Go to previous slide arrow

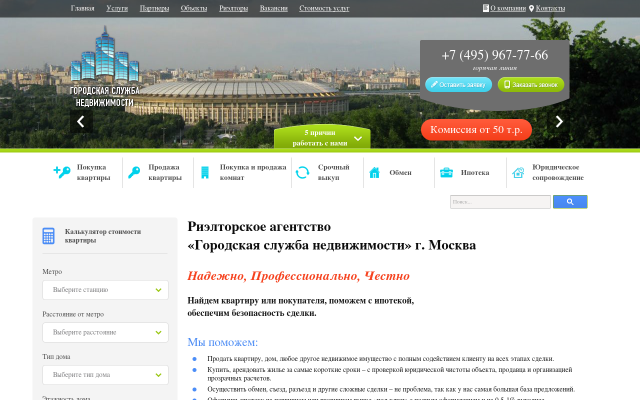(81, 122)
